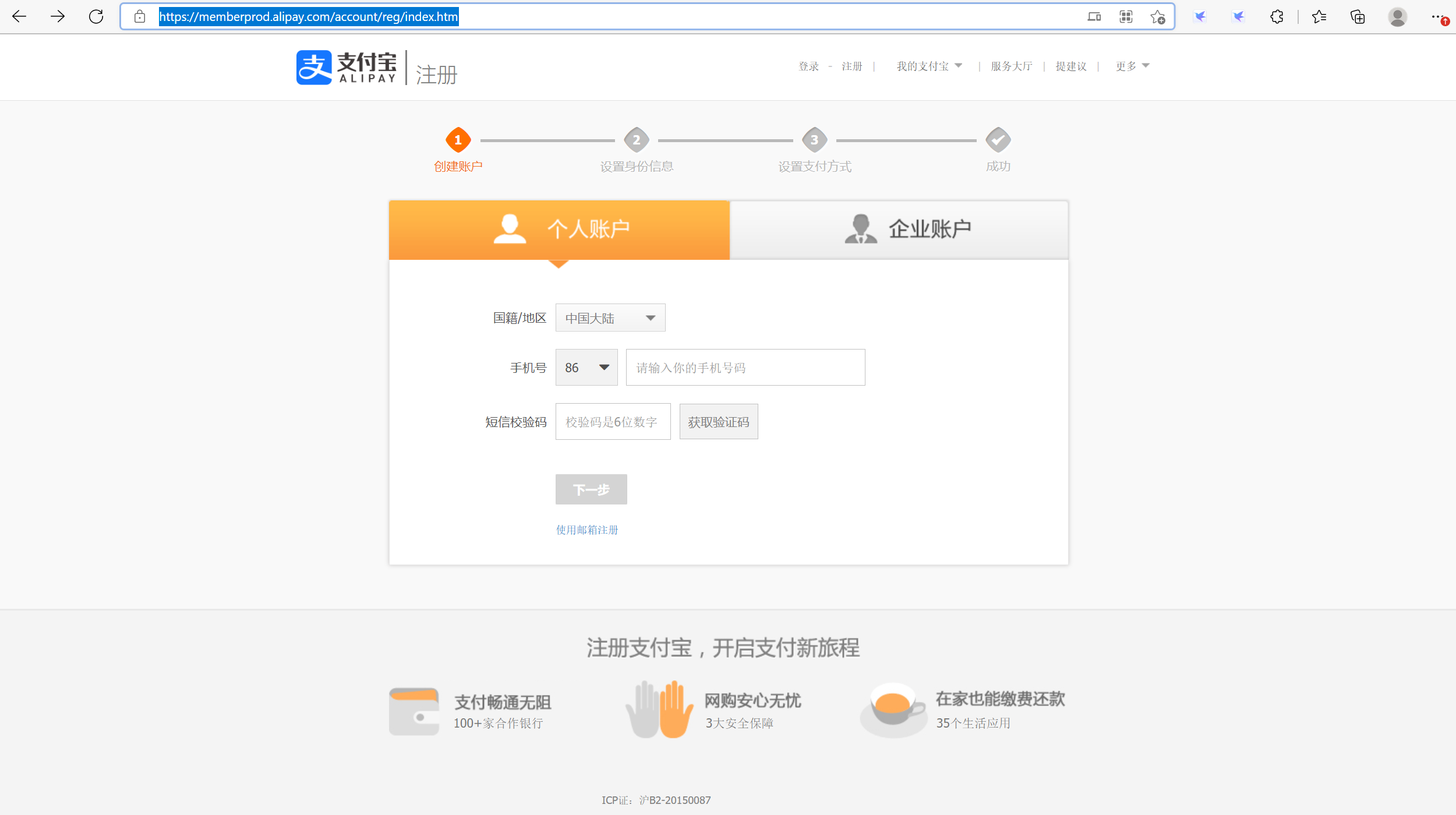Click the Edge Collections icon
This screenshot has width=1456, height=815.
(1357, 17)
